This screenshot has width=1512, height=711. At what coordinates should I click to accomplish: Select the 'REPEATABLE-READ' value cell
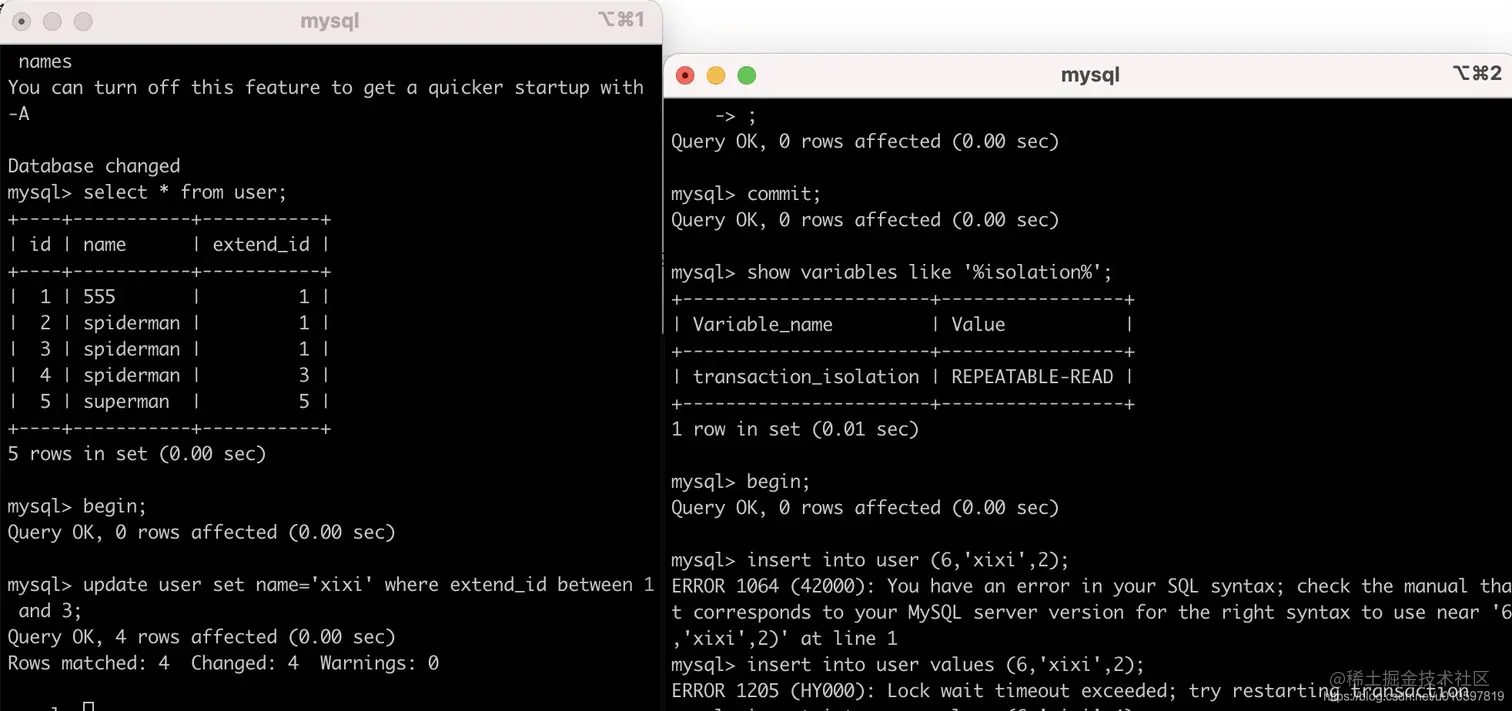(x=1032, y=377)
